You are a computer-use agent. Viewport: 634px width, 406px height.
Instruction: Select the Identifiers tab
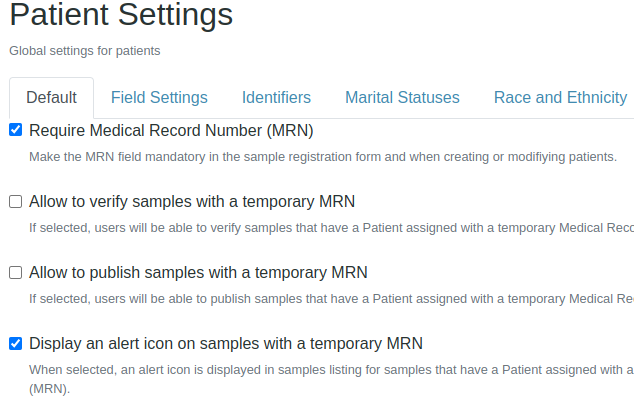(x=276, y=97)
